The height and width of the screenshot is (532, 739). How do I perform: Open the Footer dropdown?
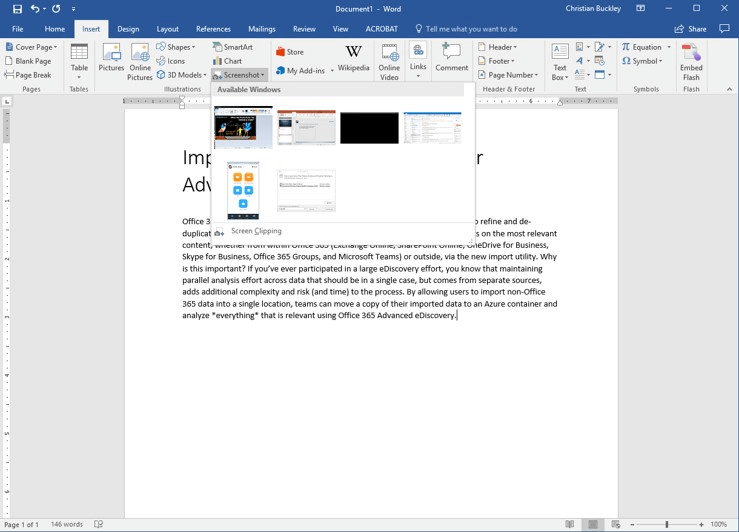coord(496,61)
